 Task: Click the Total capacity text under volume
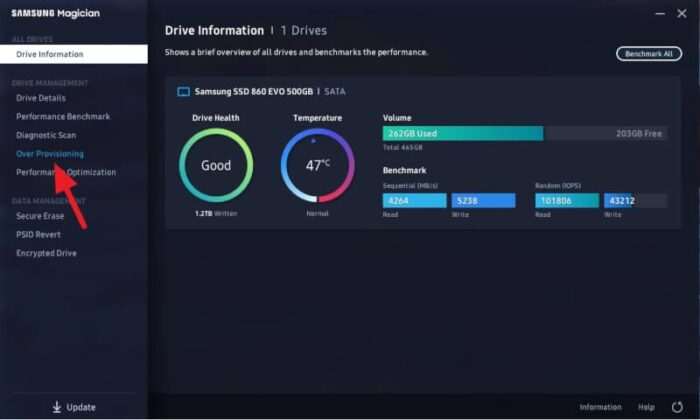point(403,148)
